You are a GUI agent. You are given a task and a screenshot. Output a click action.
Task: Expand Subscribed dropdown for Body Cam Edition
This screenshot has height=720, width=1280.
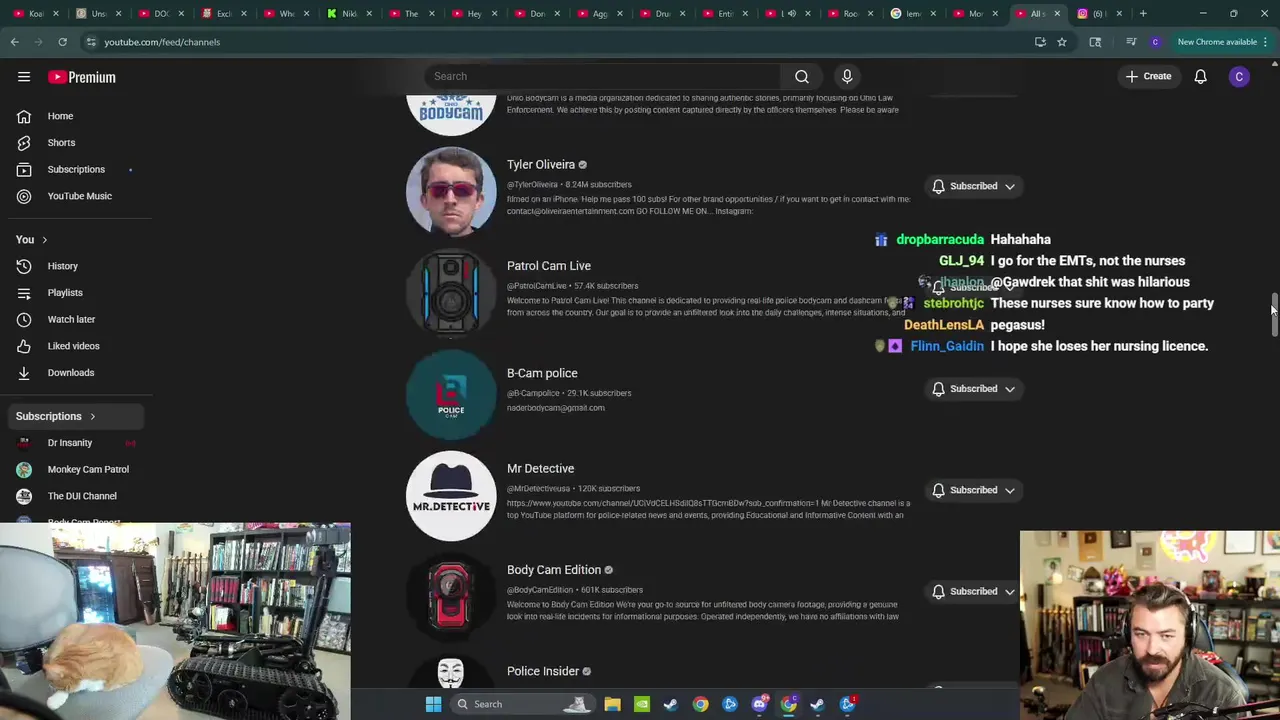(1010, 592)
